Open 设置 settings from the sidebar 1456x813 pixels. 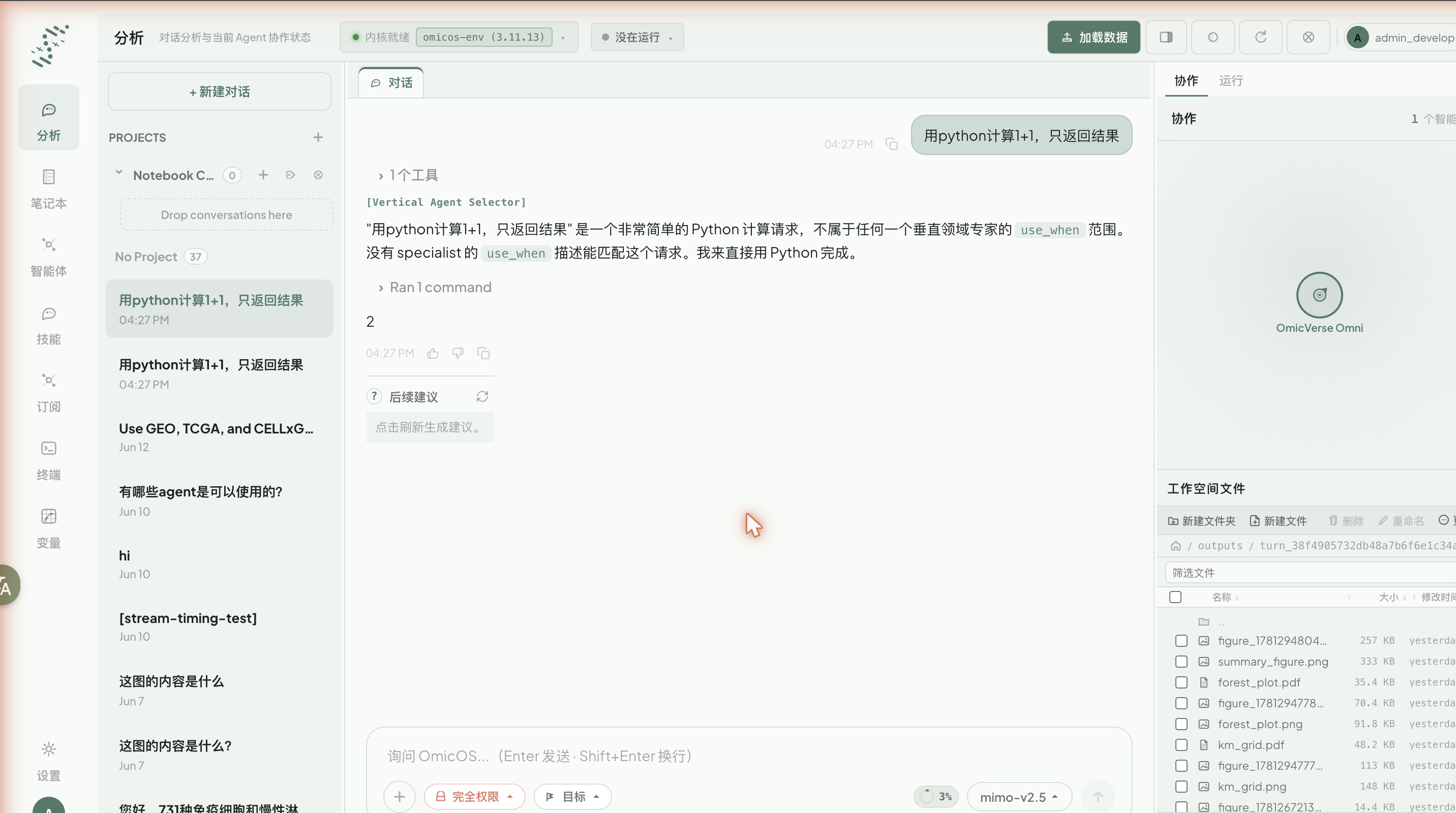pyautogui.click(x=49, y=761)
